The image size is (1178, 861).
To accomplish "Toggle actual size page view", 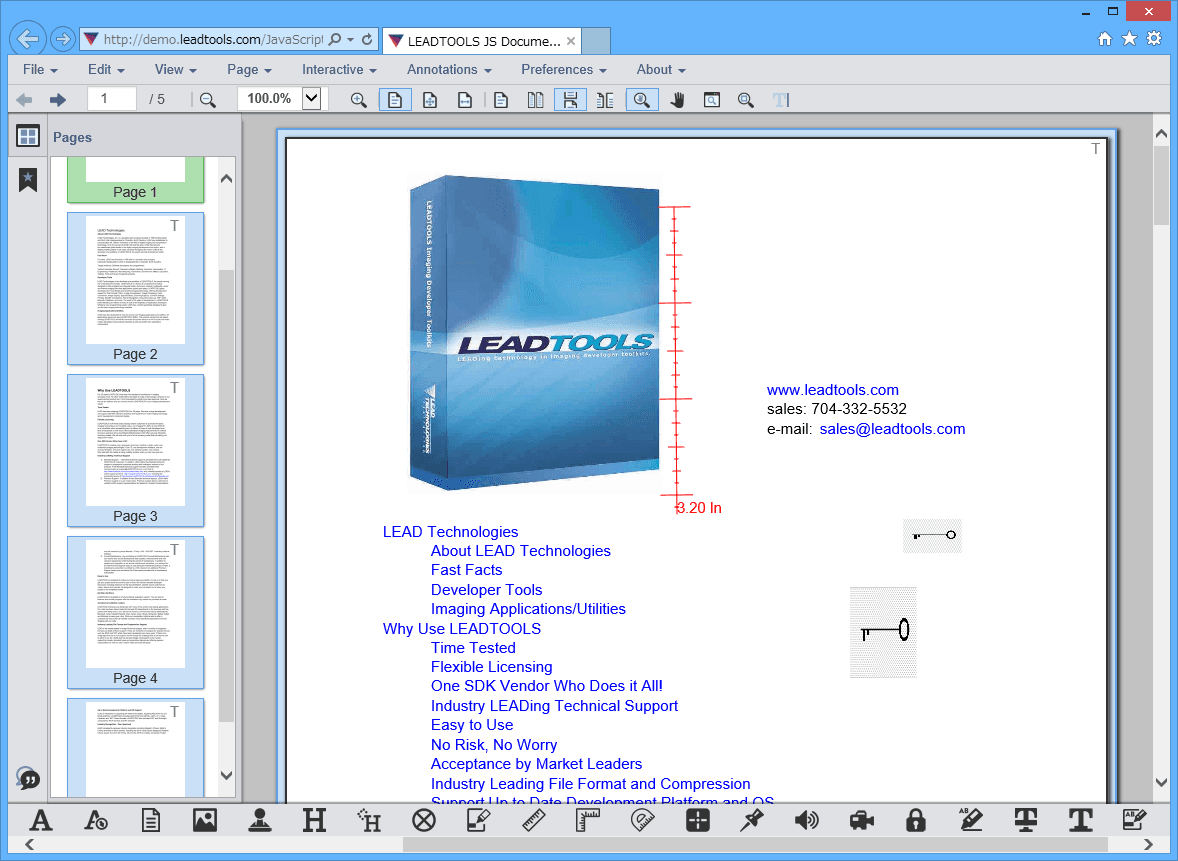I will 395,100.
